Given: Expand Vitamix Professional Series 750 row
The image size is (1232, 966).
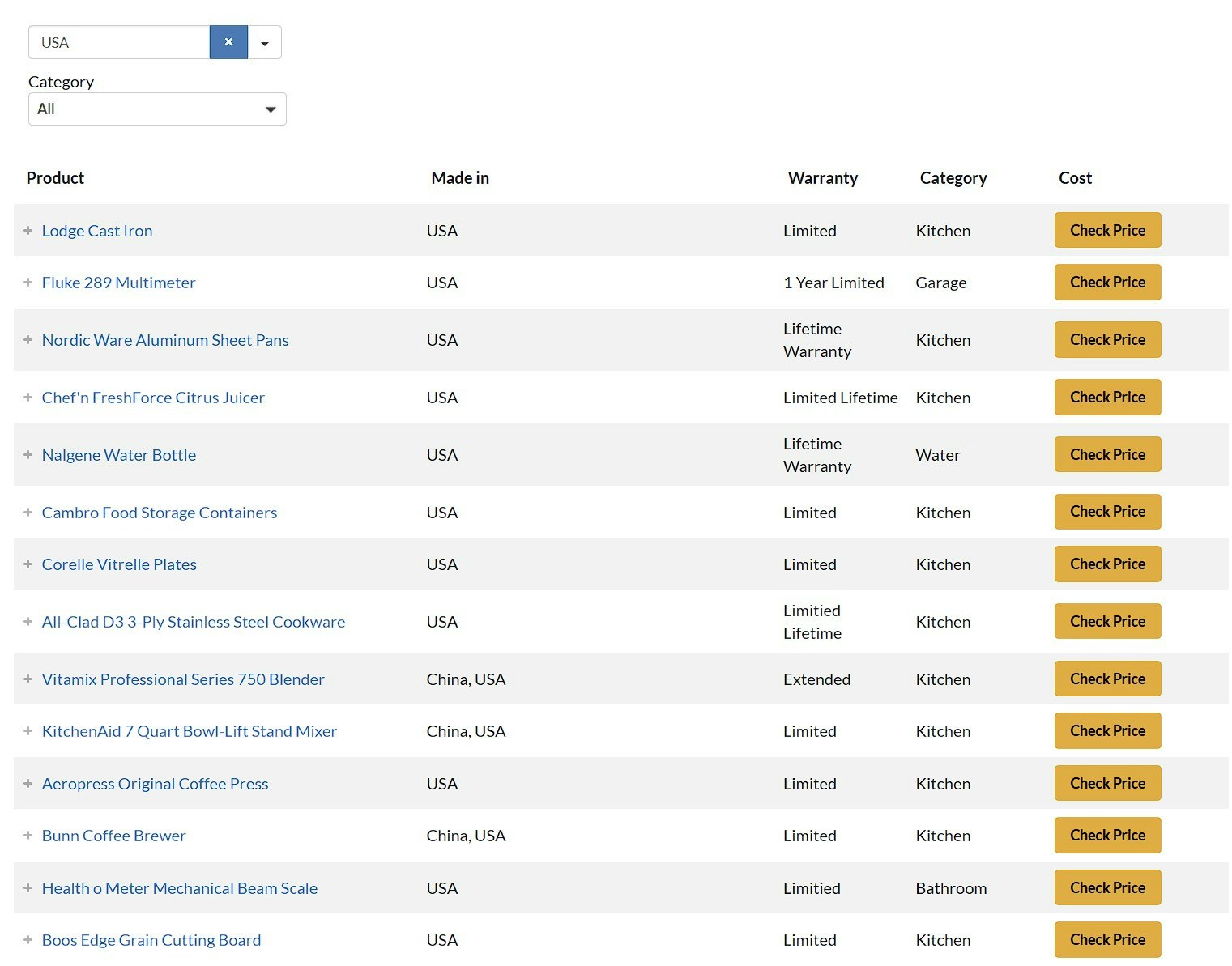Looking at the screenshot, I should pyautogui.click(x=28, y=679).
